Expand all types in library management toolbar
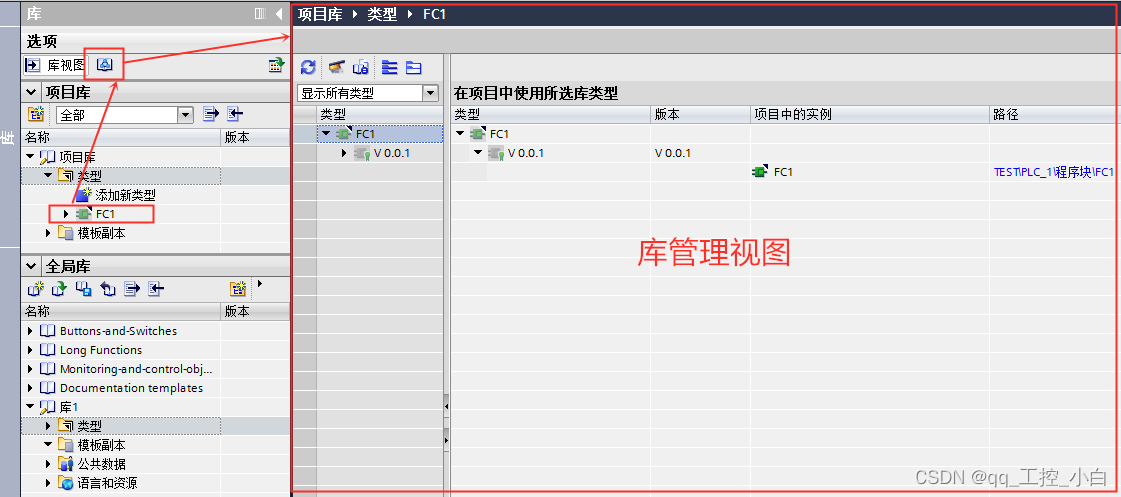This screenshot has width=1121, height=497. point(389,67)
